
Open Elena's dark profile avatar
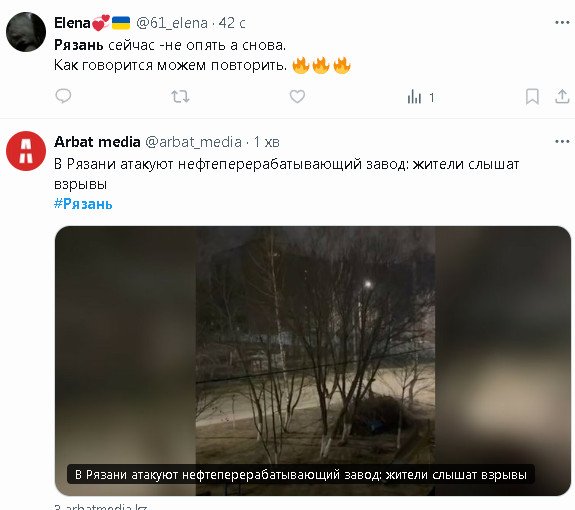(26, 32)
